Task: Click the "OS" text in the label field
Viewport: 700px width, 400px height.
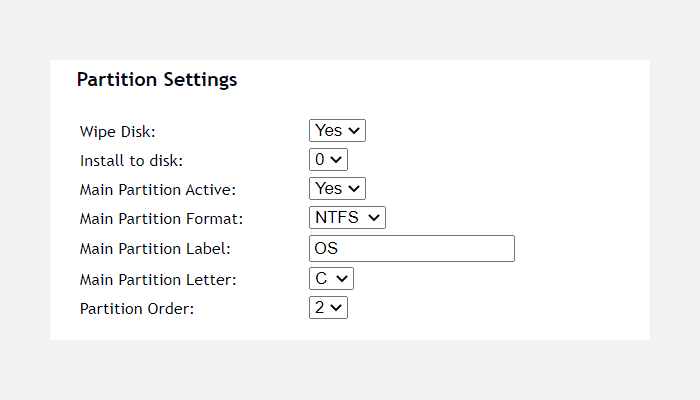Action: click(325, 248)
